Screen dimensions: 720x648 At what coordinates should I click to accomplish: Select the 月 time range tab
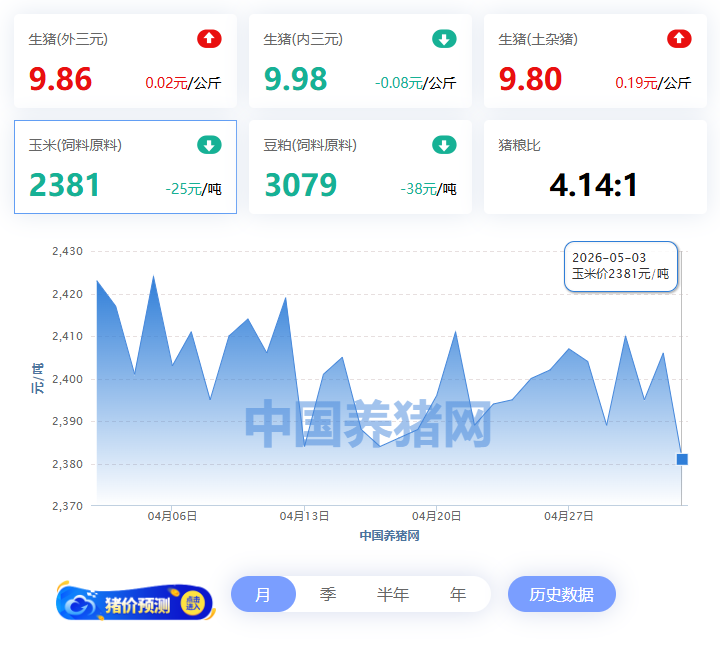click(x=263, y=594)
